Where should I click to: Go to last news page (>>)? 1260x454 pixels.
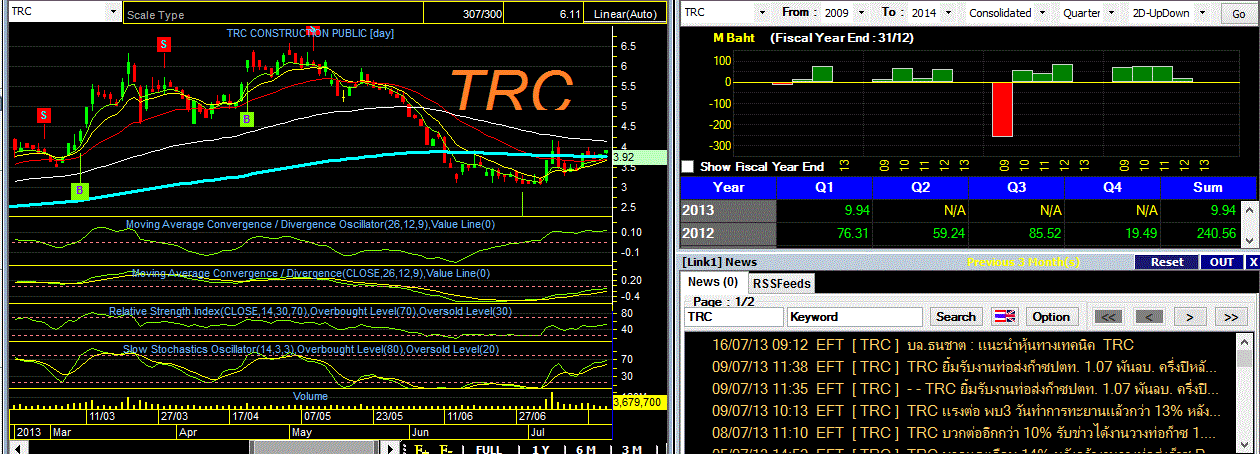click(x=1231, y=316)
